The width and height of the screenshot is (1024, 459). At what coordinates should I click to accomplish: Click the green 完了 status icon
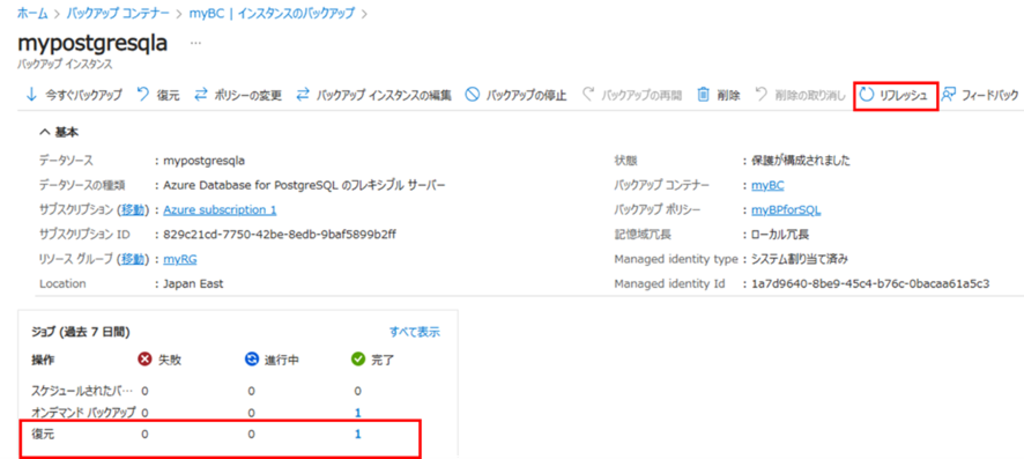click(x=357, y=360)
